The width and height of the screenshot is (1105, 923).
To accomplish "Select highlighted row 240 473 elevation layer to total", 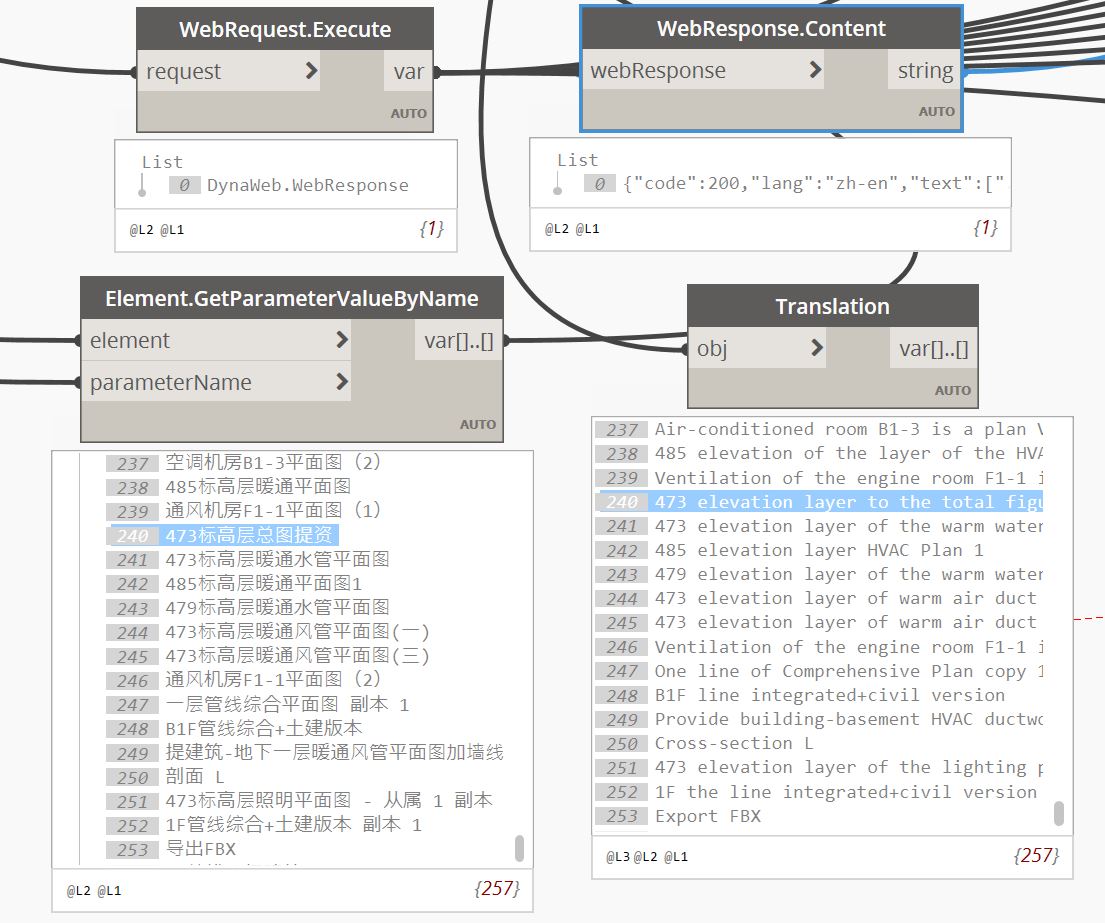I will (x=822, y=502).
